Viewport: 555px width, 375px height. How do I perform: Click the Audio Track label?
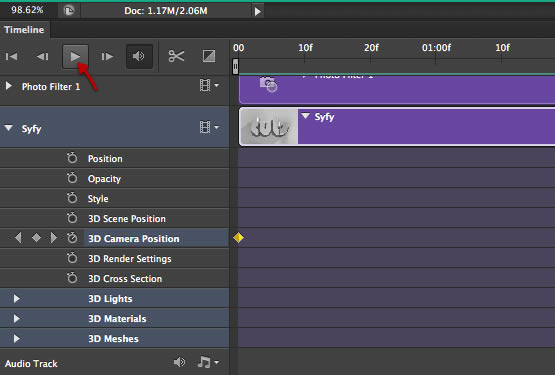coord(31,364)
